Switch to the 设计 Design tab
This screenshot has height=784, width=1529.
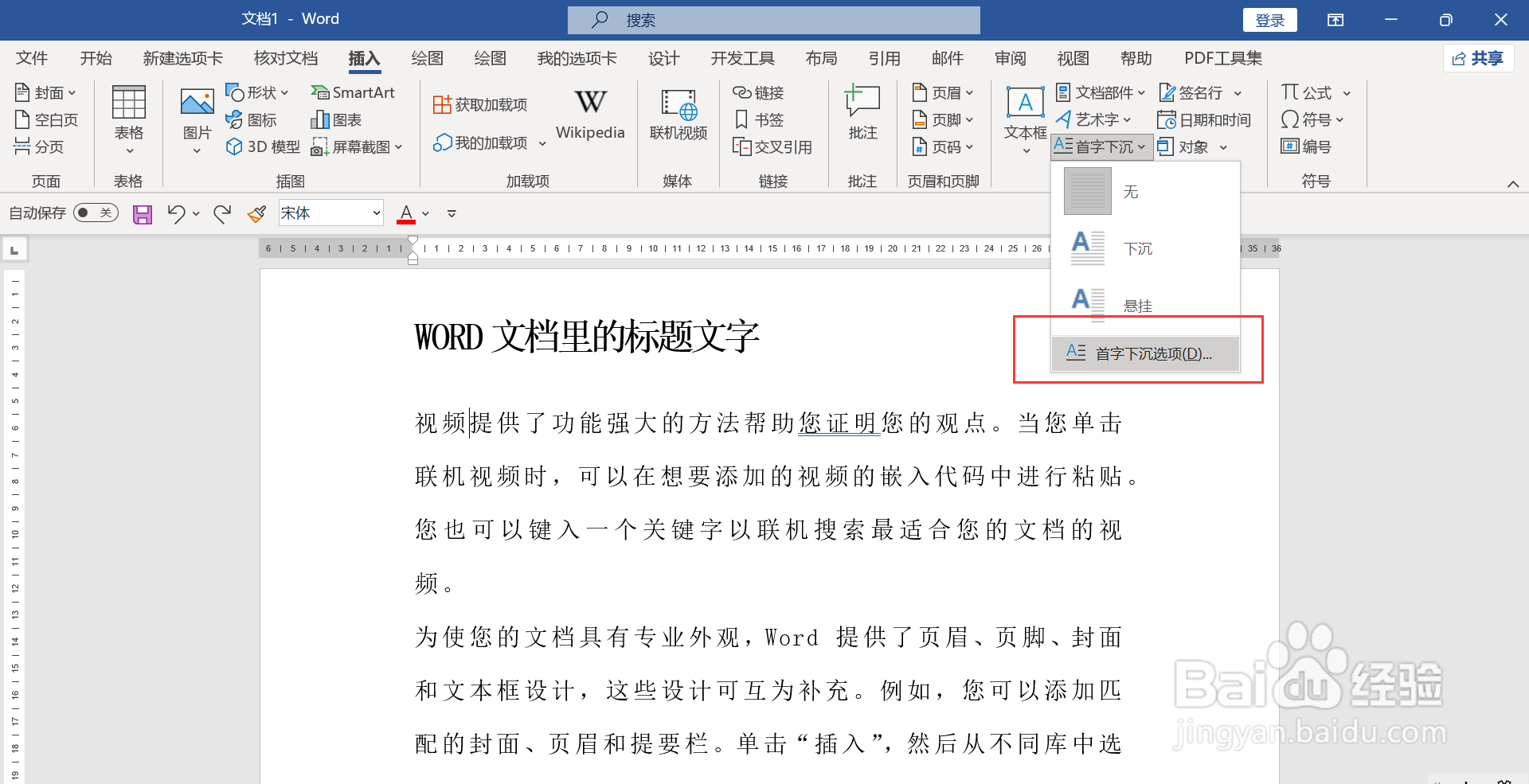point(663,58)
